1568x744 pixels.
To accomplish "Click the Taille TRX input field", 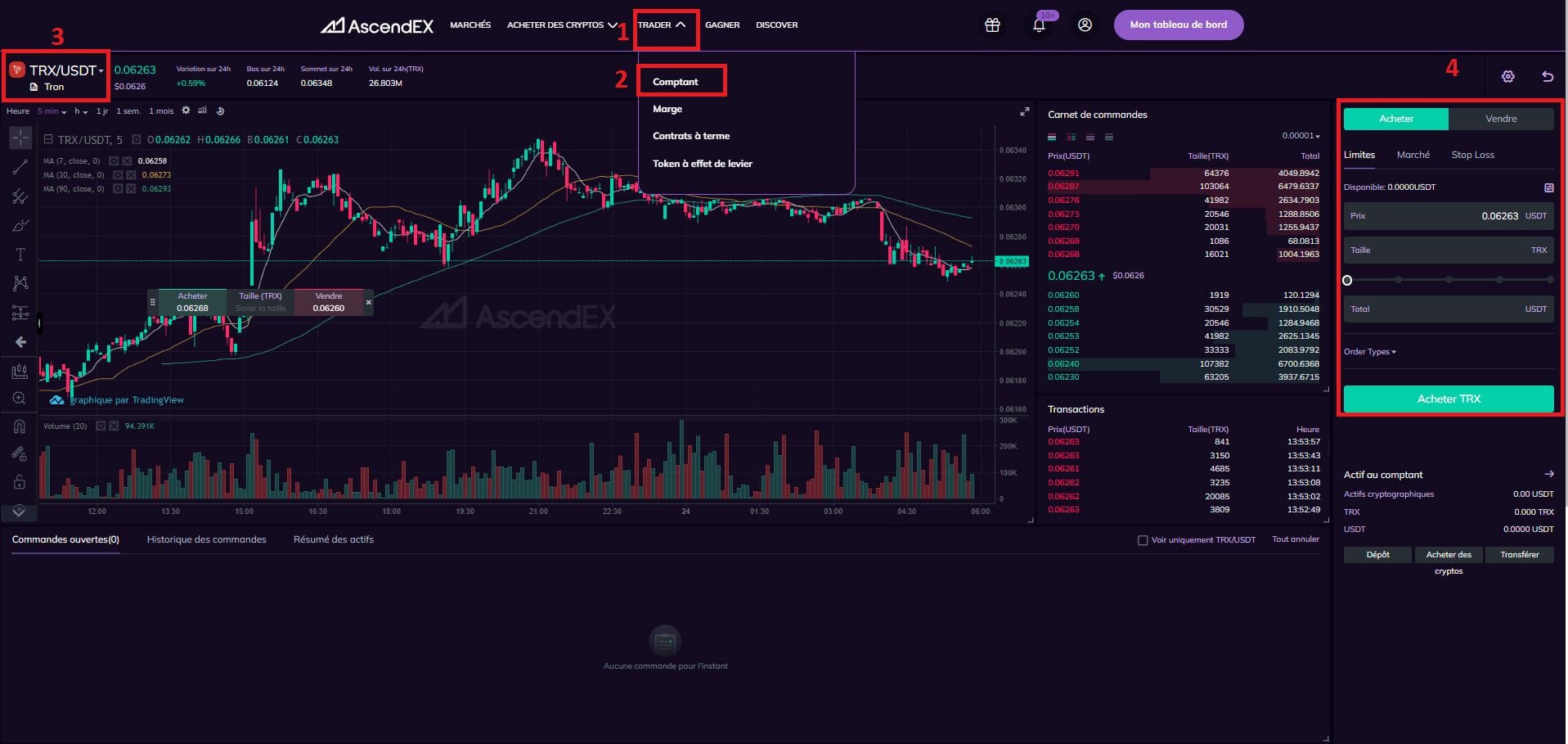I will pyautogui.click(x=1449, y=250).
